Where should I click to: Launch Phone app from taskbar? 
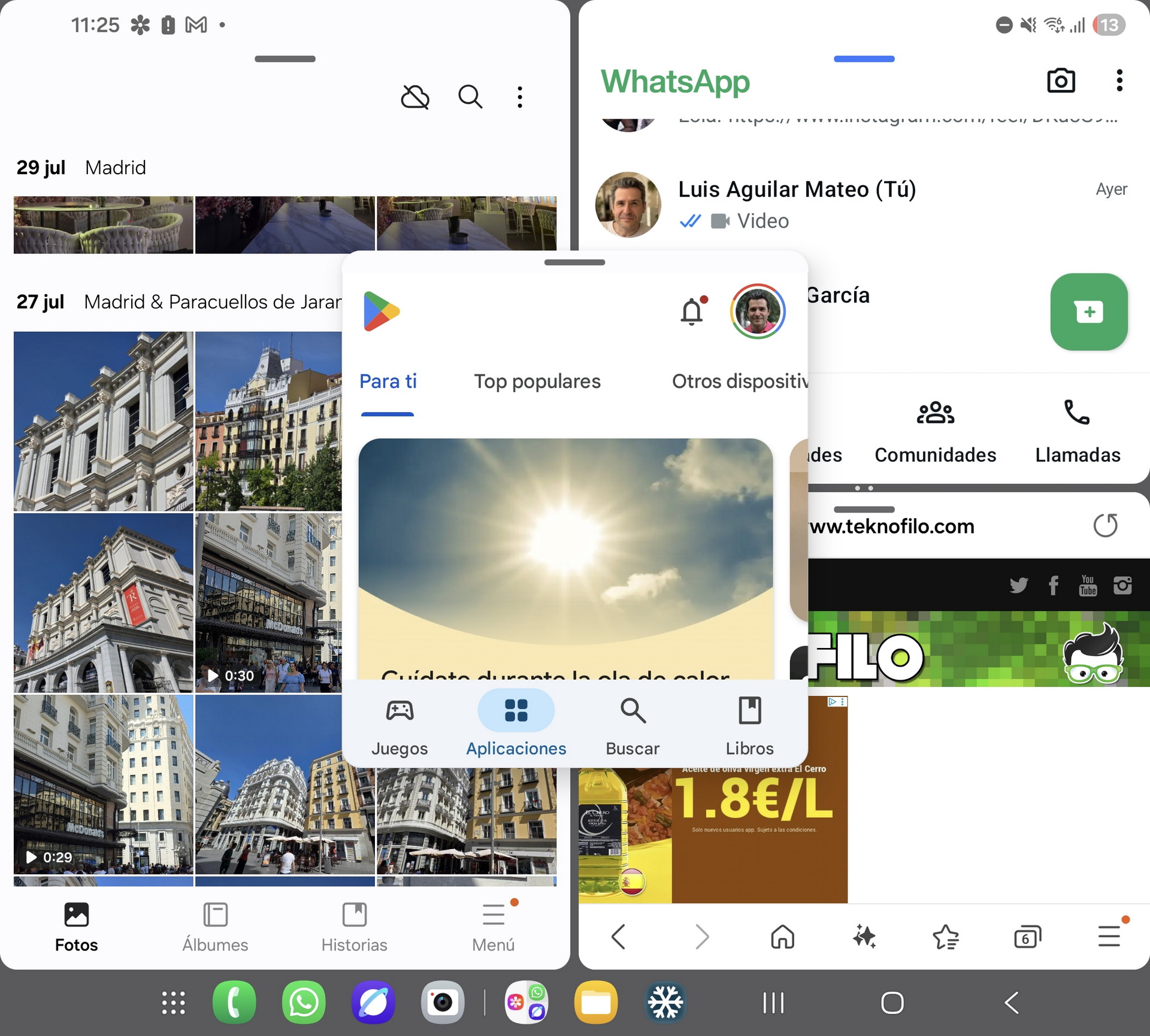coord(234,1002)
